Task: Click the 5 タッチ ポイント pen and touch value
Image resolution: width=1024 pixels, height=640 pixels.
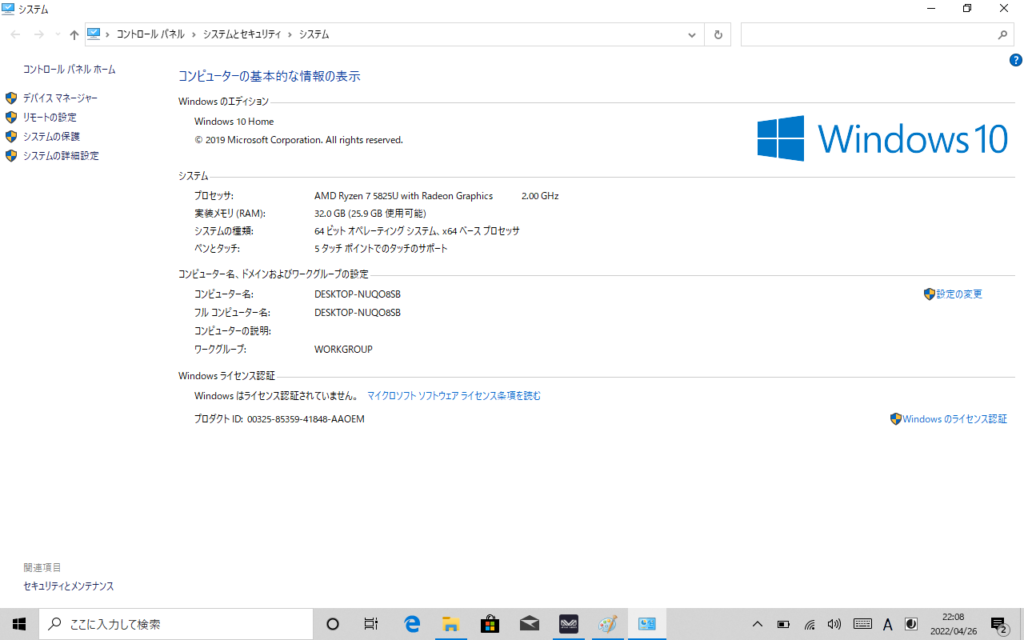Action: click(x=381, y=249)
